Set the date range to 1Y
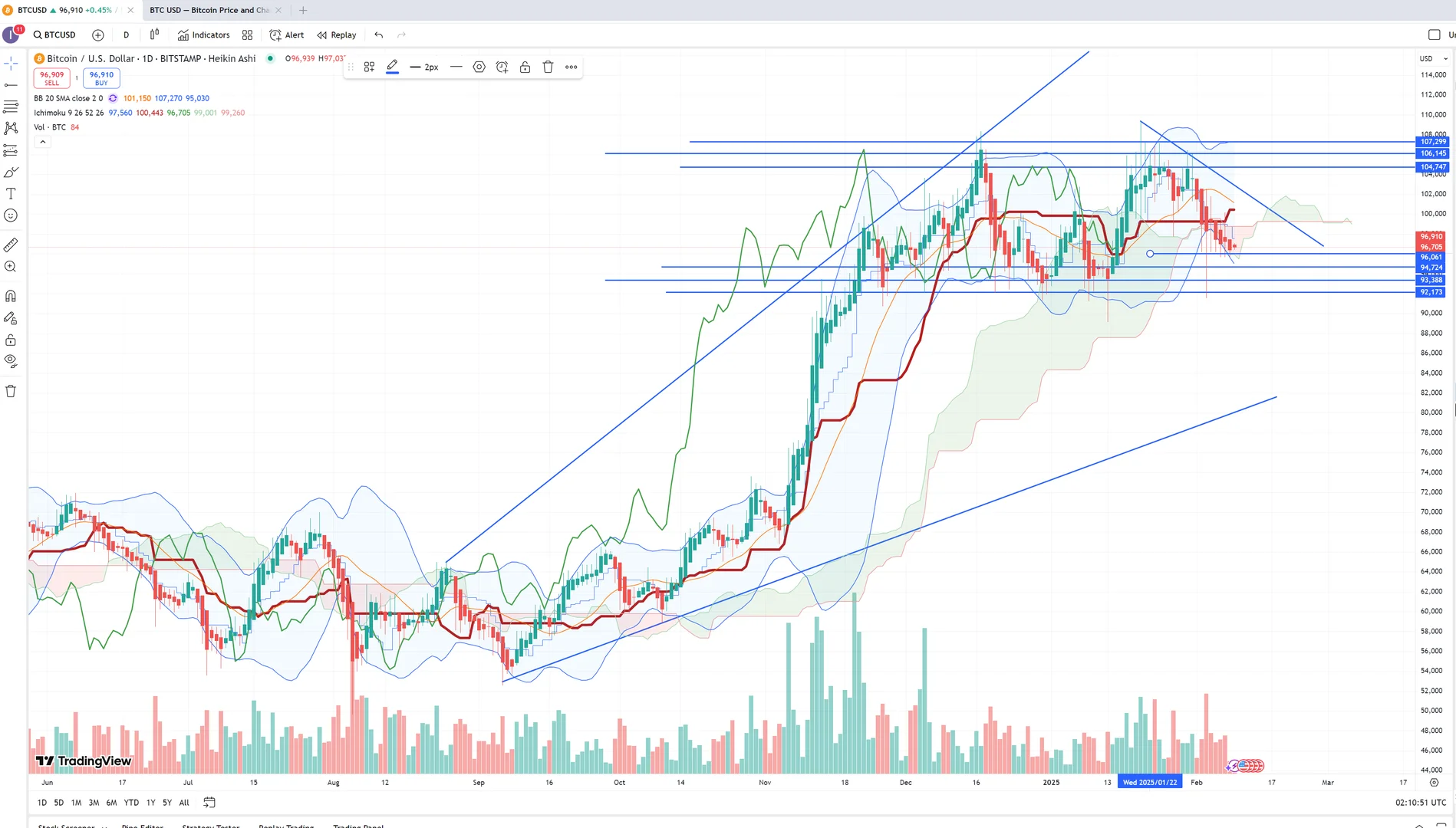 coord(150,803)
